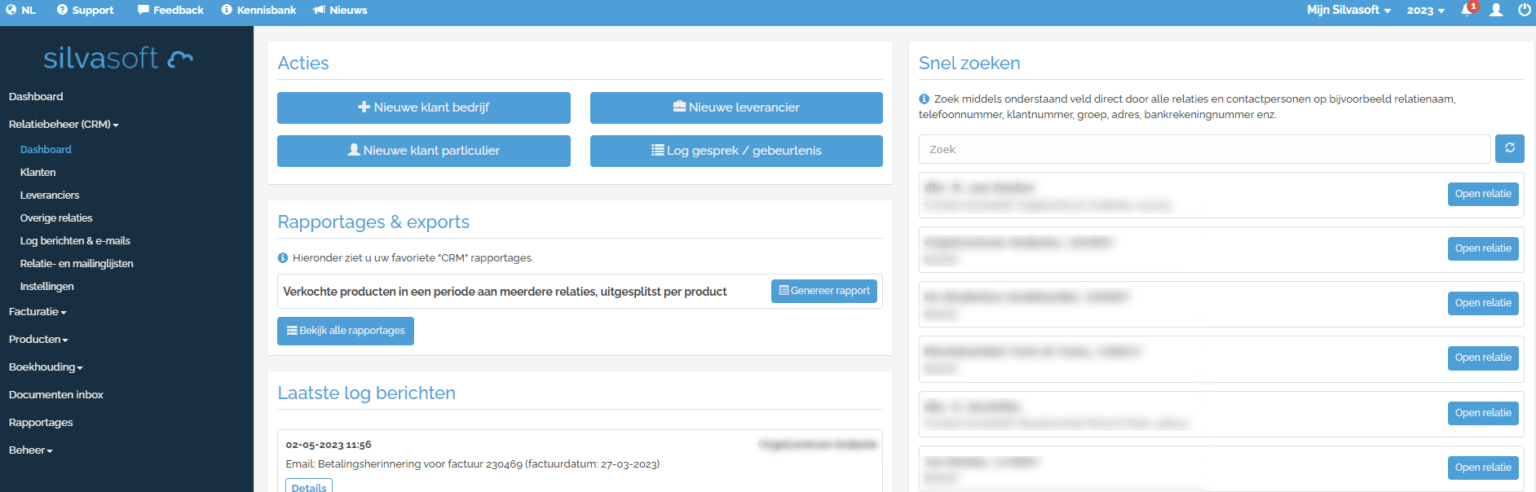This screenshot has width=1536, height=492.
Task: Open the 2023 year dropdown
Action: 1425,10
